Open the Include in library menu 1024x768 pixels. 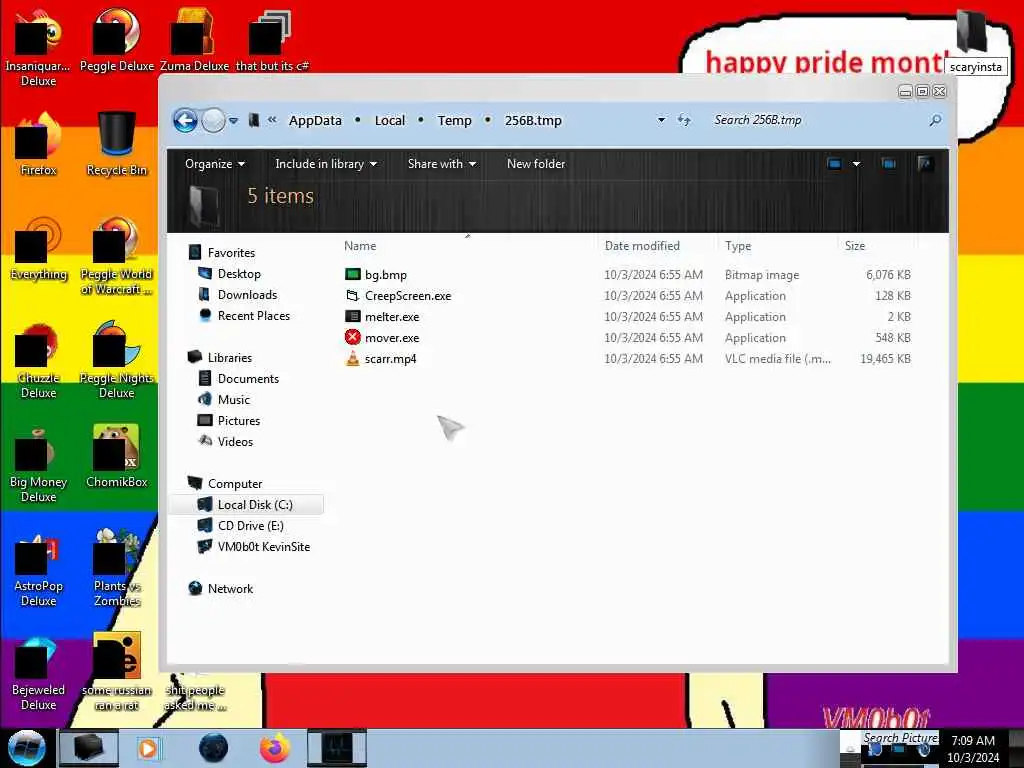click(x=326, y=164)
